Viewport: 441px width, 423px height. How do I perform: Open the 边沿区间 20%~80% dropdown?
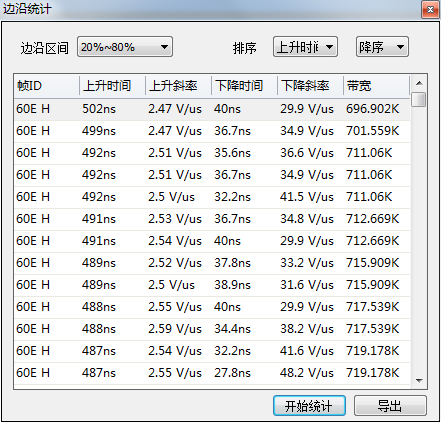(125, 47)
